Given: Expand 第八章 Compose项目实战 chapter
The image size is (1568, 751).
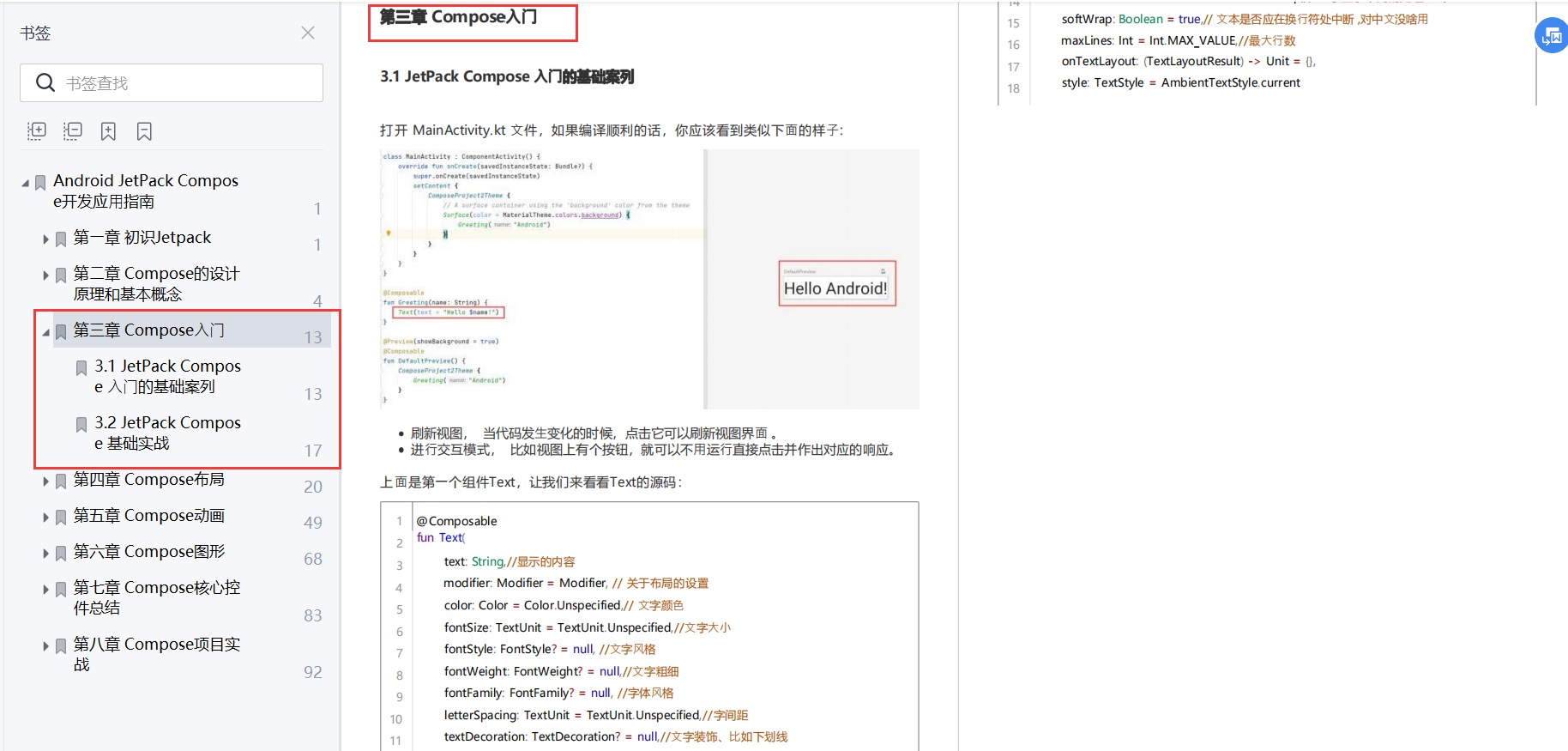Looking at the screenshot, I should pos(45,646).
